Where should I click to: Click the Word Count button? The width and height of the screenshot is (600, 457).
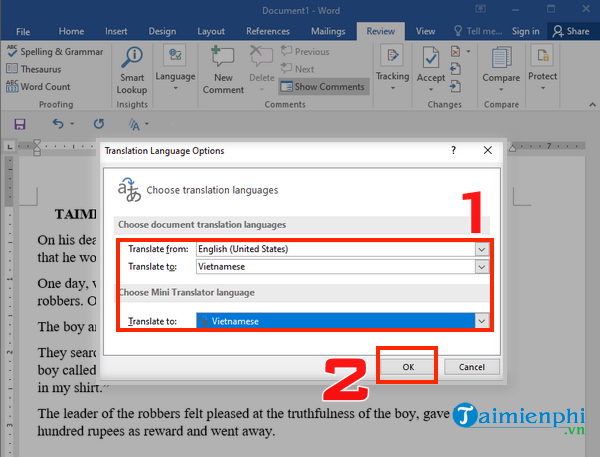(38, 87)
